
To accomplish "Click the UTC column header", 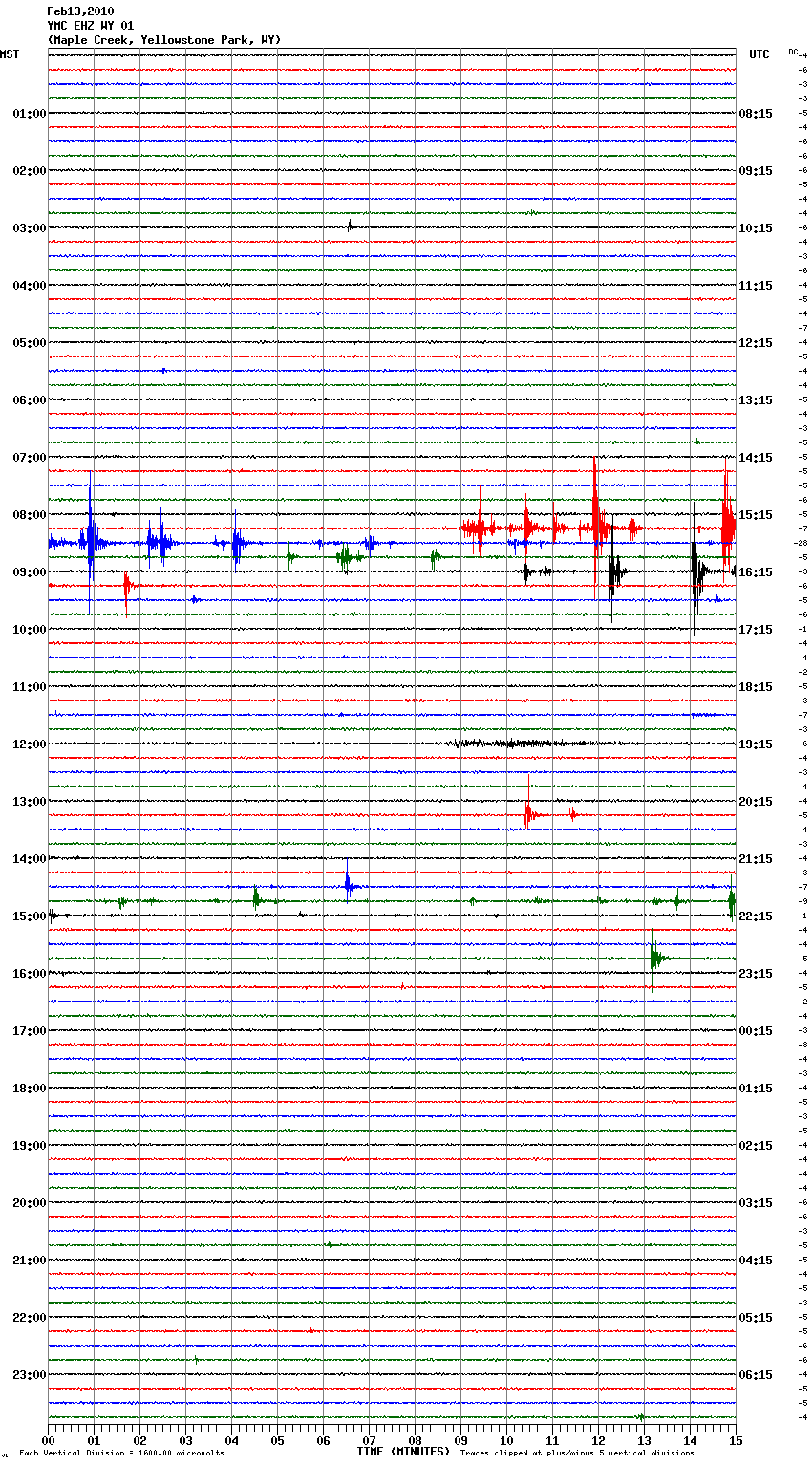I will tap(759, 54).
